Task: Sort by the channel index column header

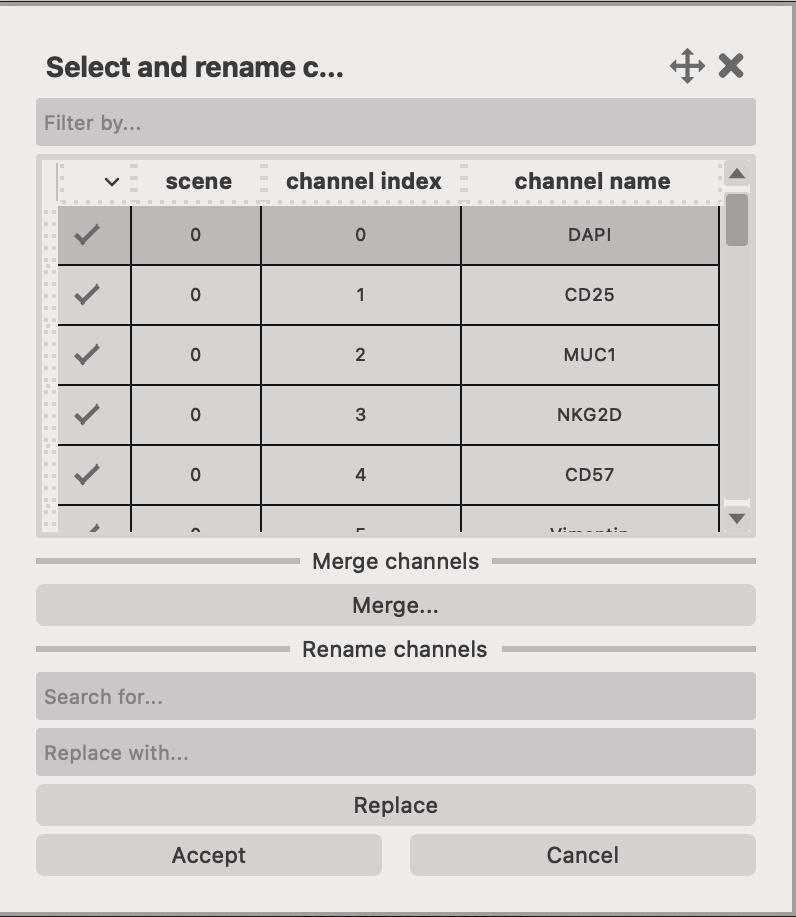Action: coord(363,182)
